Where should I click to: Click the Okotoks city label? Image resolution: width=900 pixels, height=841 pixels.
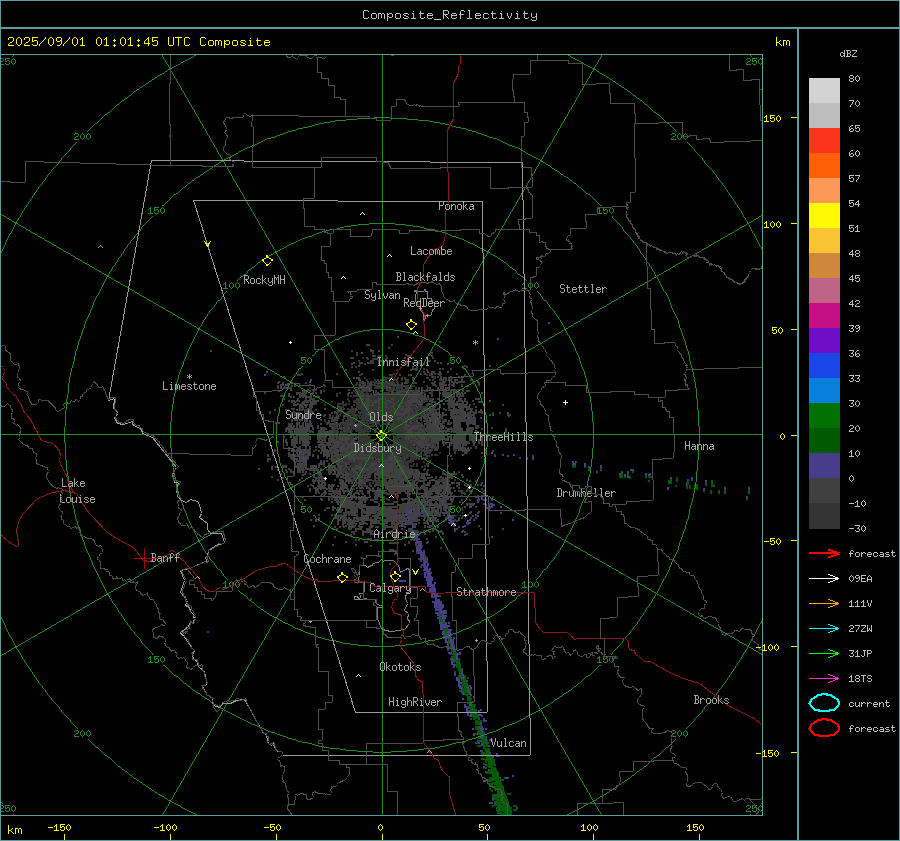(400, 667)
